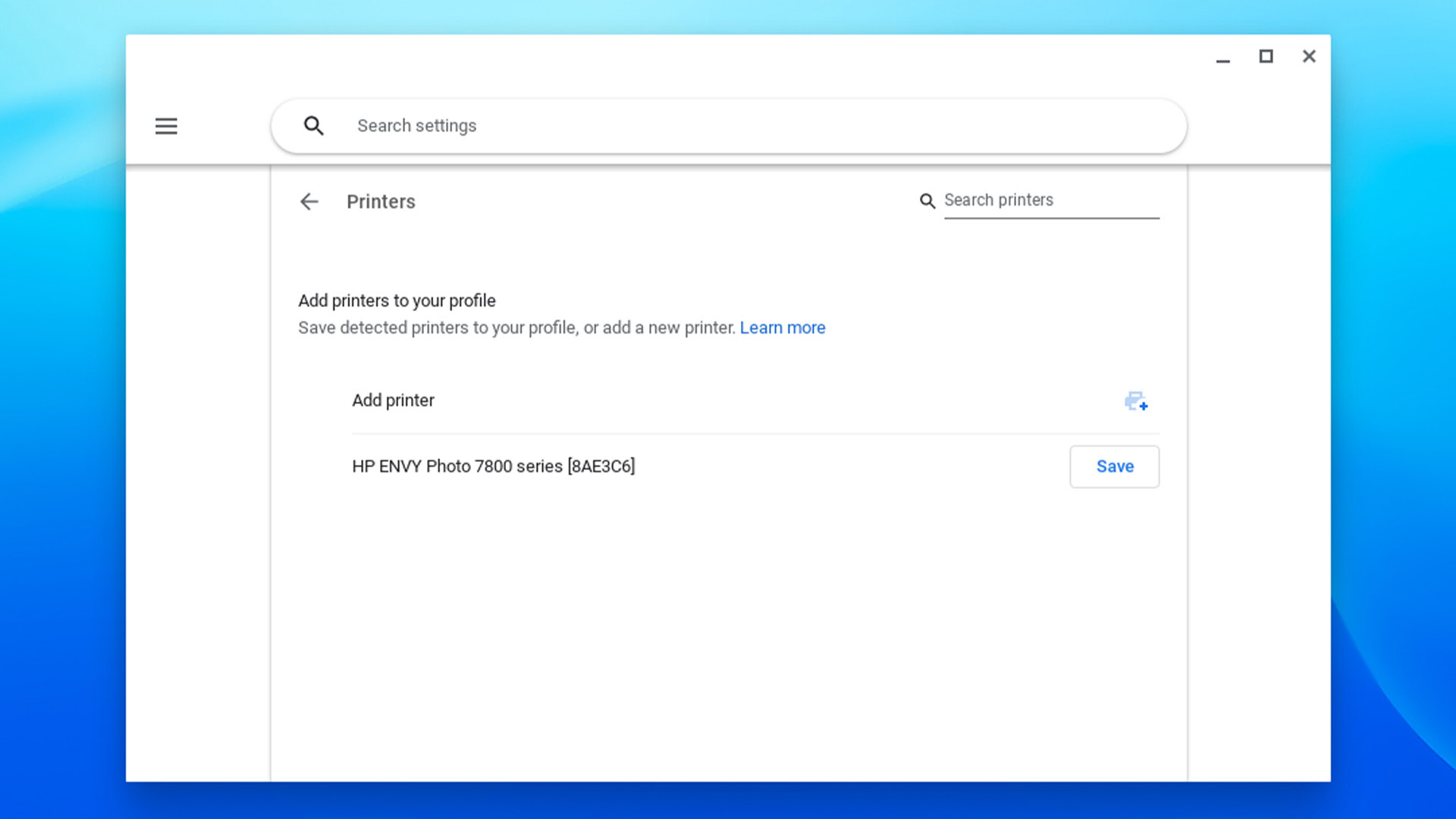Save the HP ENVY Photo 7800 printer
Screen dimensions: 1456x819
coord(1115,466)
